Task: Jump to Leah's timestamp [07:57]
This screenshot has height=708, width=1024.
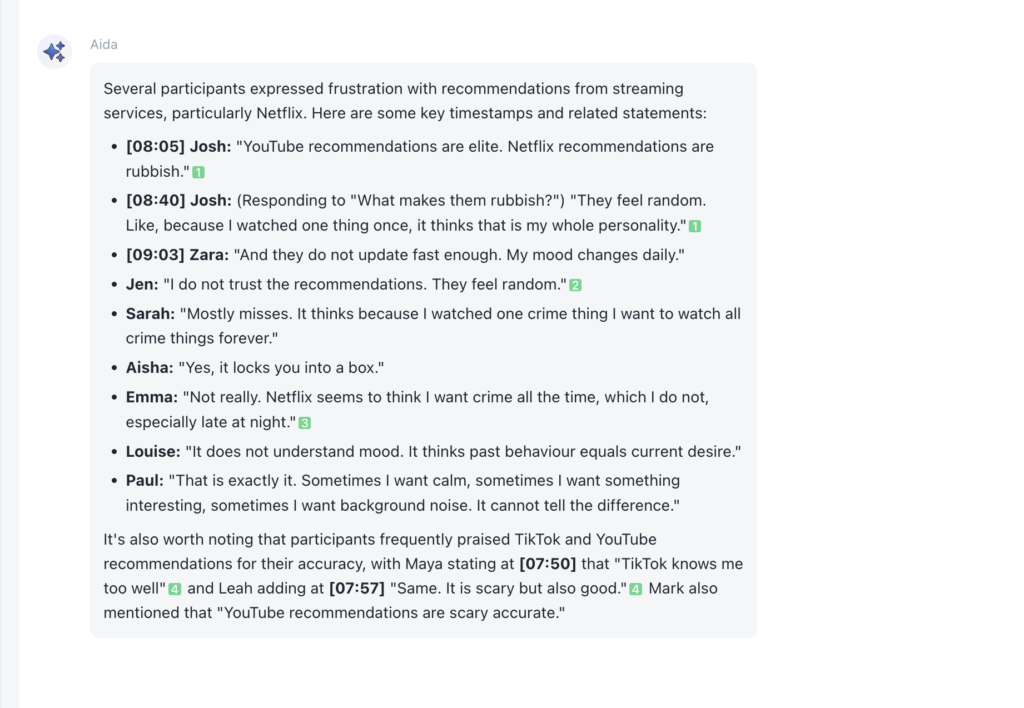Action: tap(356, 588)
